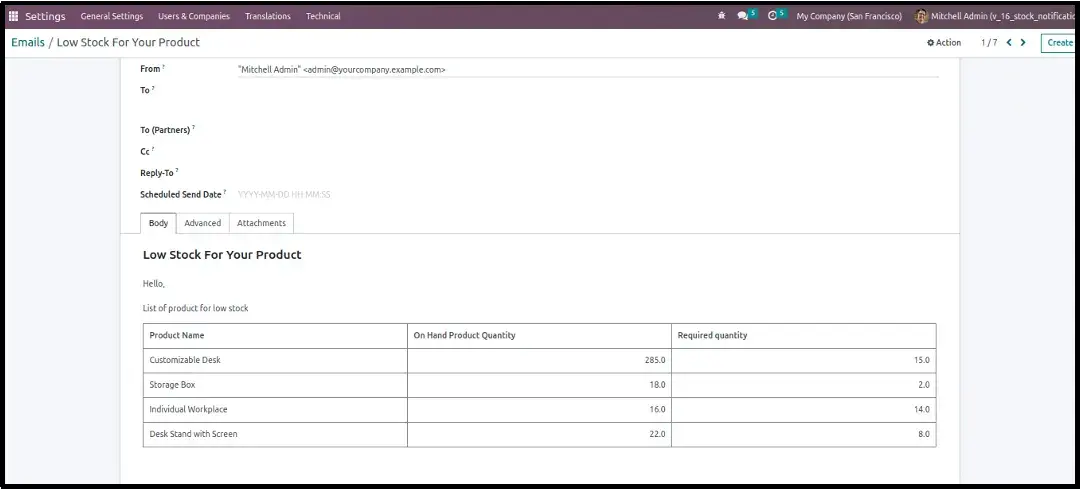Screen dimensions: 1080x489
Task: Click the From field help tooltip mark
Action: click(x=163, y=67)
